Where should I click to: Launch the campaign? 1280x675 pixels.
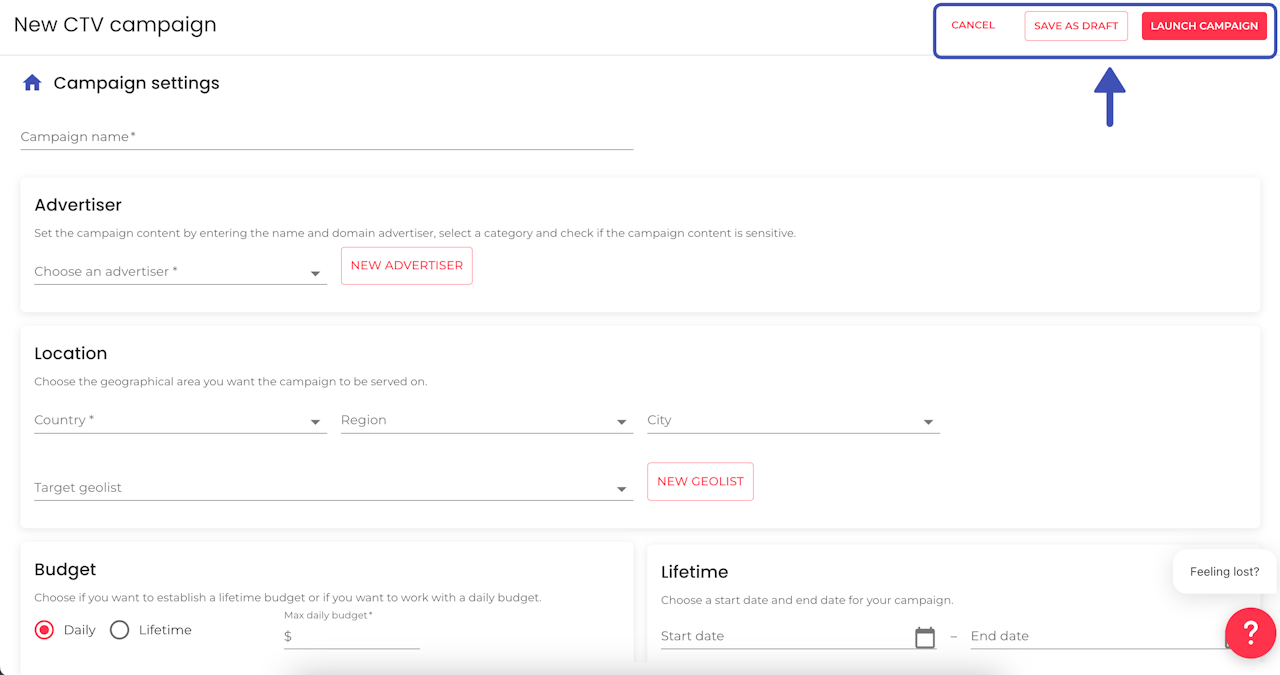coord(1204,26)
